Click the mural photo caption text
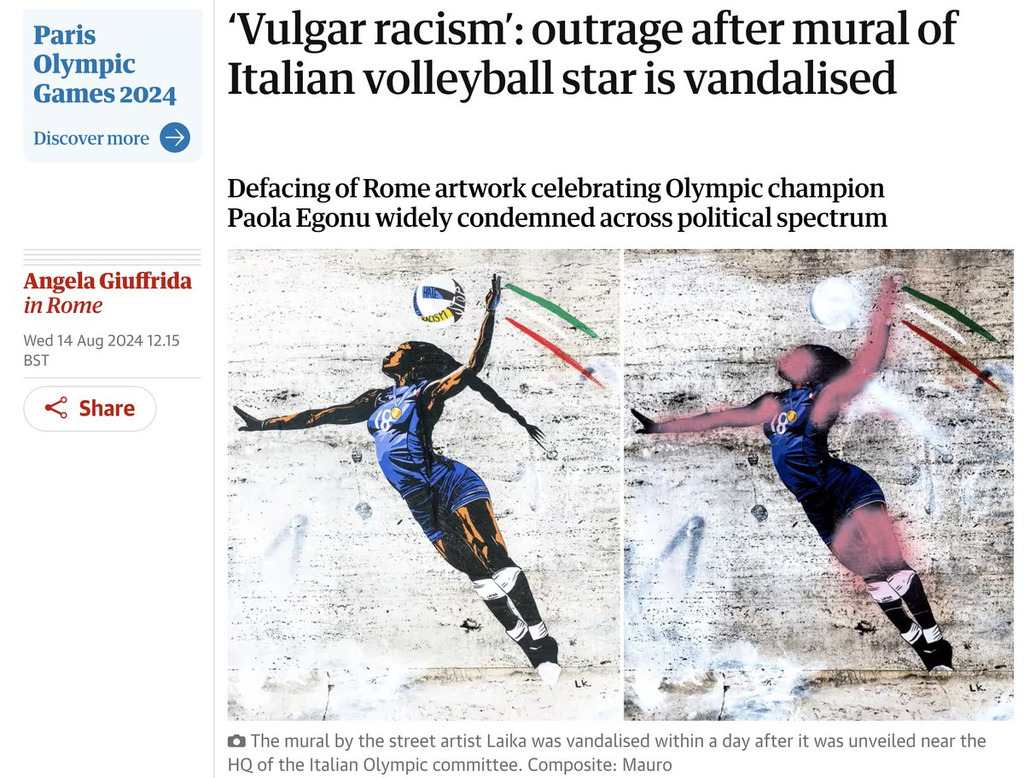Image resolution: width=1024 pixels, height=778 pixels. 607,753
